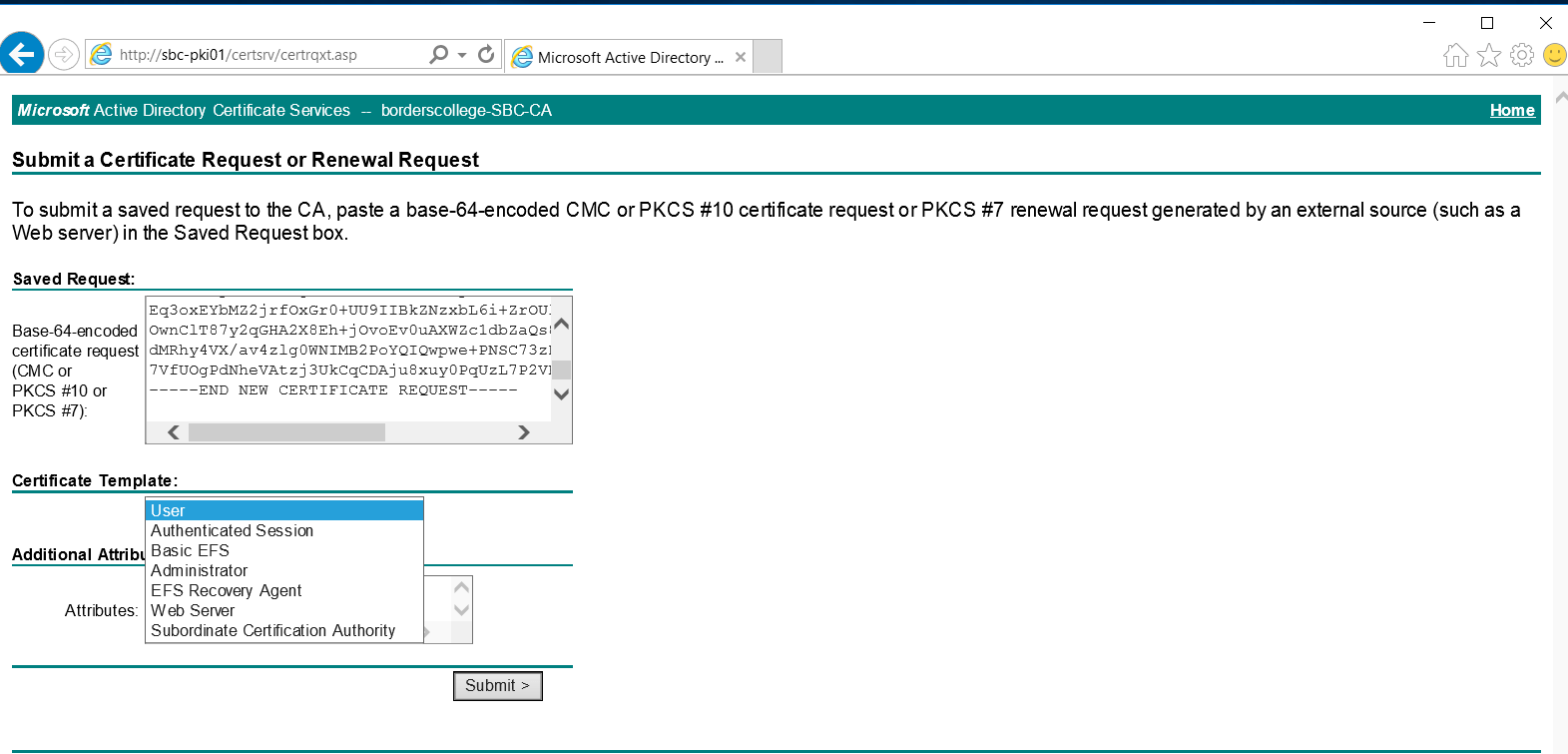Choose Web Server template option
This screenshot has width=1568, height=754.
[x=284, y=610]
